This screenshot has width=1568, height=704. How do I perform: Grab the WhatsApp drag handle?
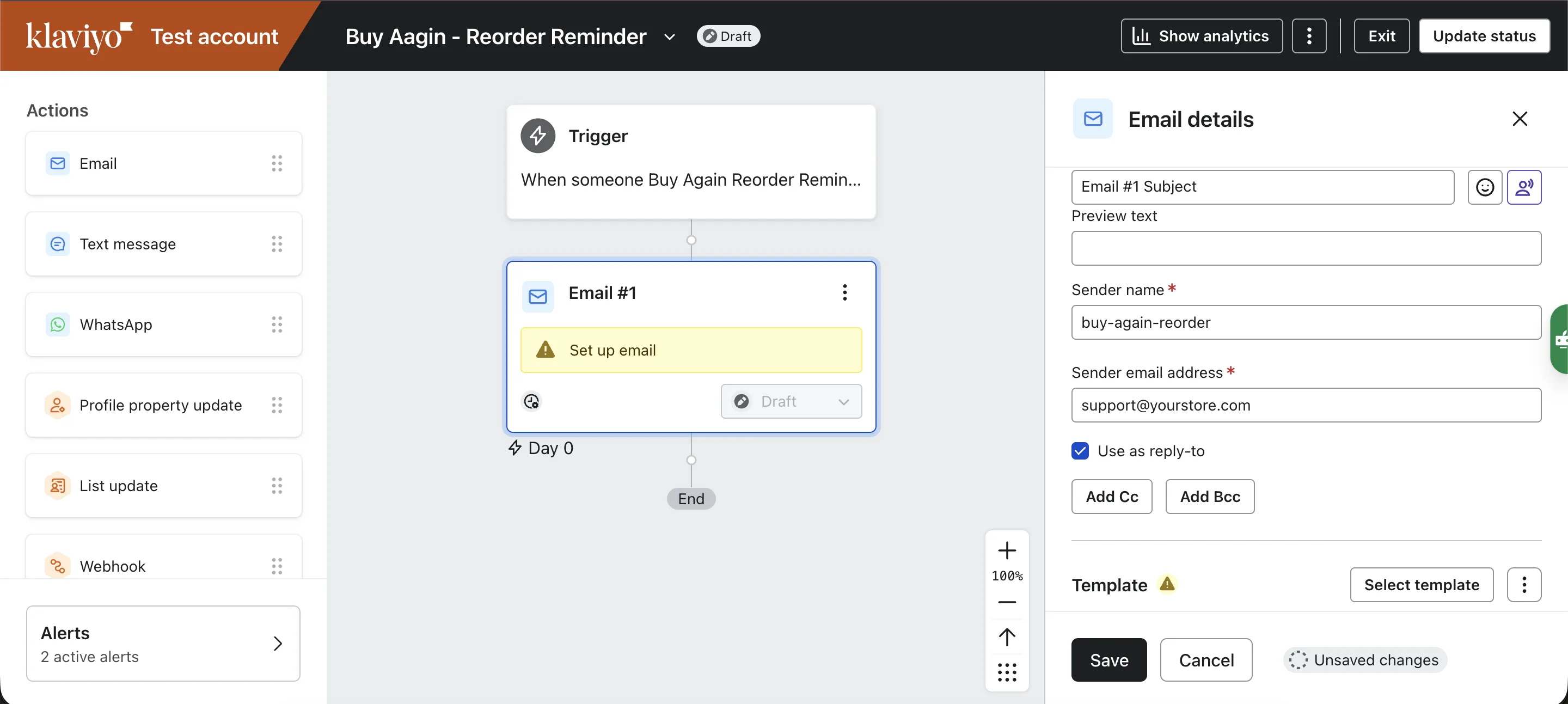277,325
